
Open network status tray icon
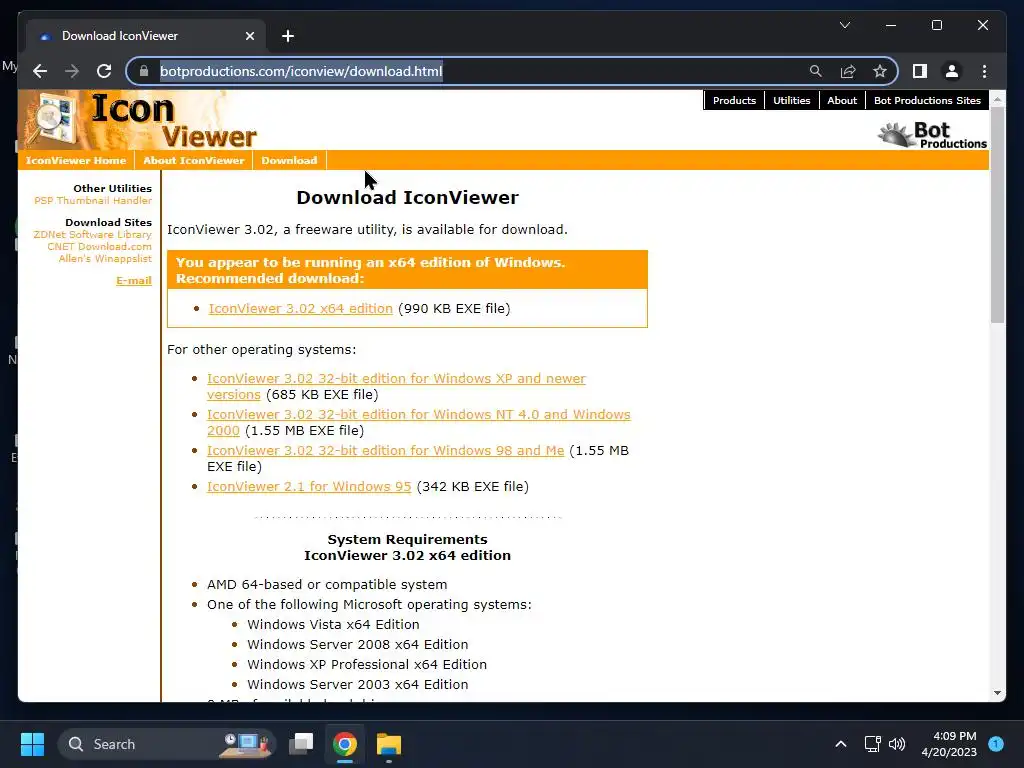pyautogui.click(x=872, y=744)
